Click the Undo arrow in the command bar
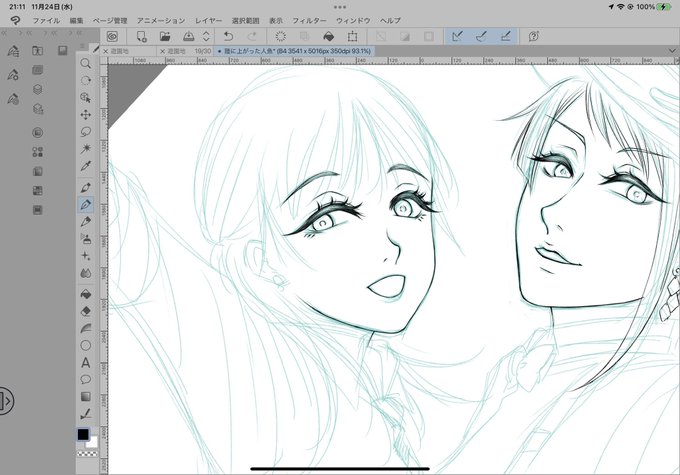Viewport: 680px width, 475px height. 229,36
